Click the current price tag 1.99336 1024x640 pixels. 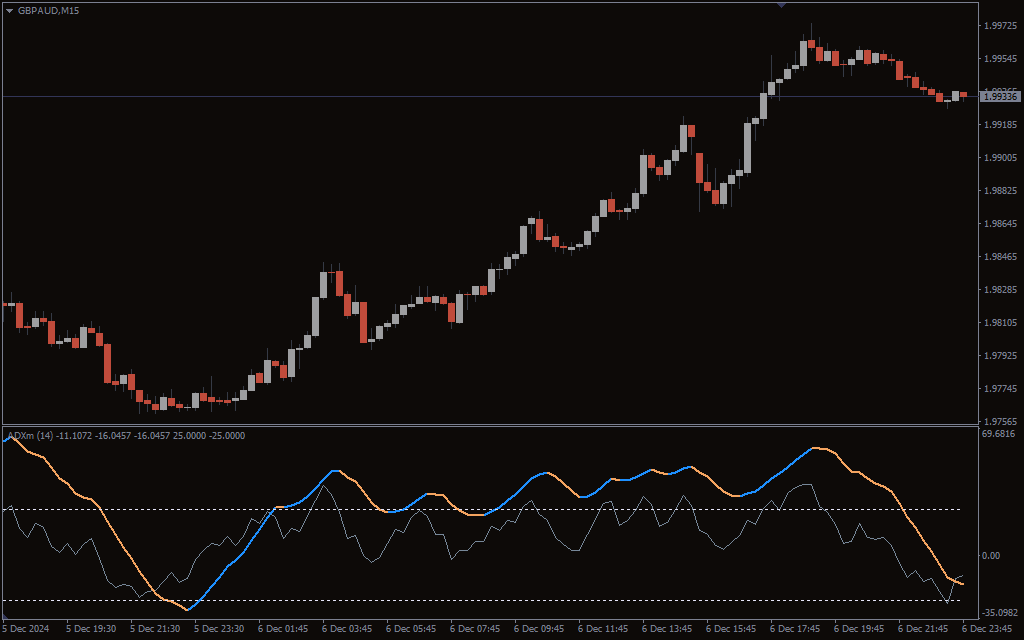coord(999,96)
